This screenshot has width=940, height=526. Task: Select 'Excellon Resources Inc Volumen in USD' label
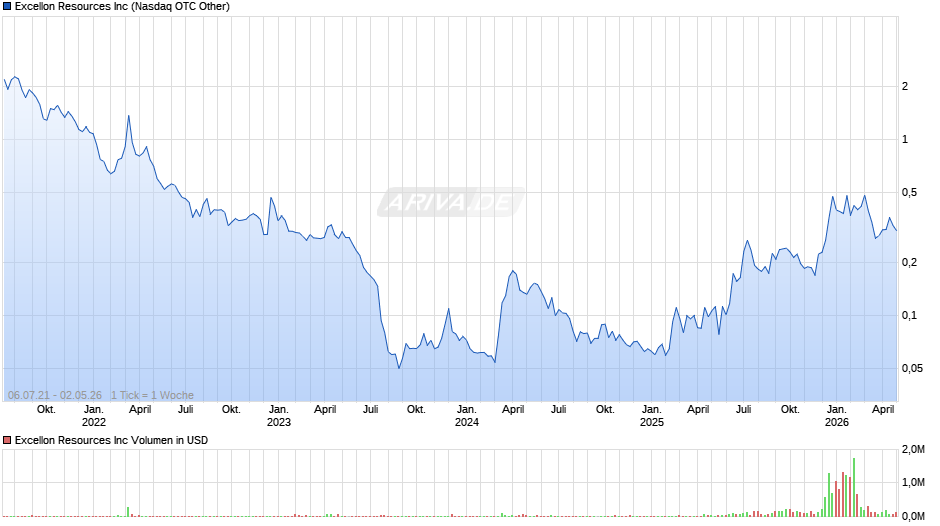click(x=112, y=440)
